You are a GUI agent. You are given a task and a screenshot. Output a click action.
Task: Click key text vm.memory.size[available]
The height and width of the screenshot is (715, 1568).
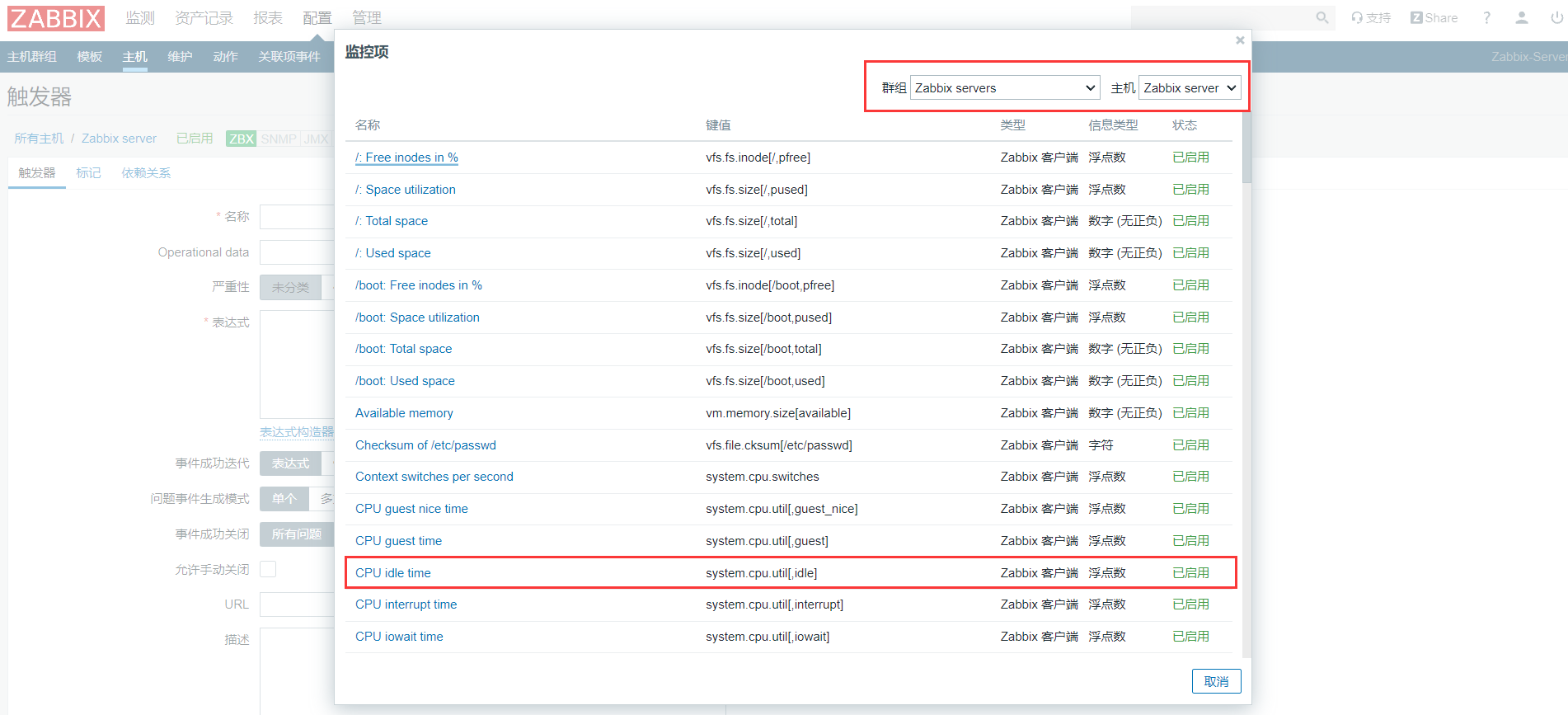tap(778, 412)
